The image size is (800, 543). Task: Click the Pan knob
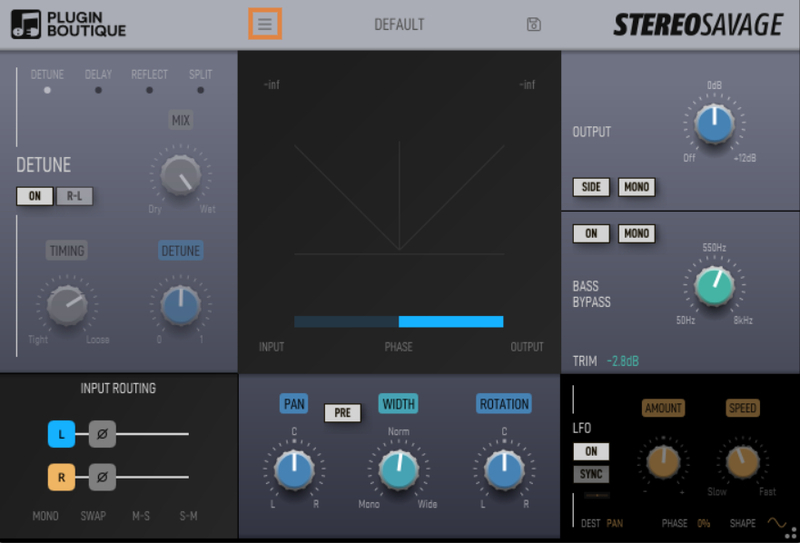(x=294, y=470)
